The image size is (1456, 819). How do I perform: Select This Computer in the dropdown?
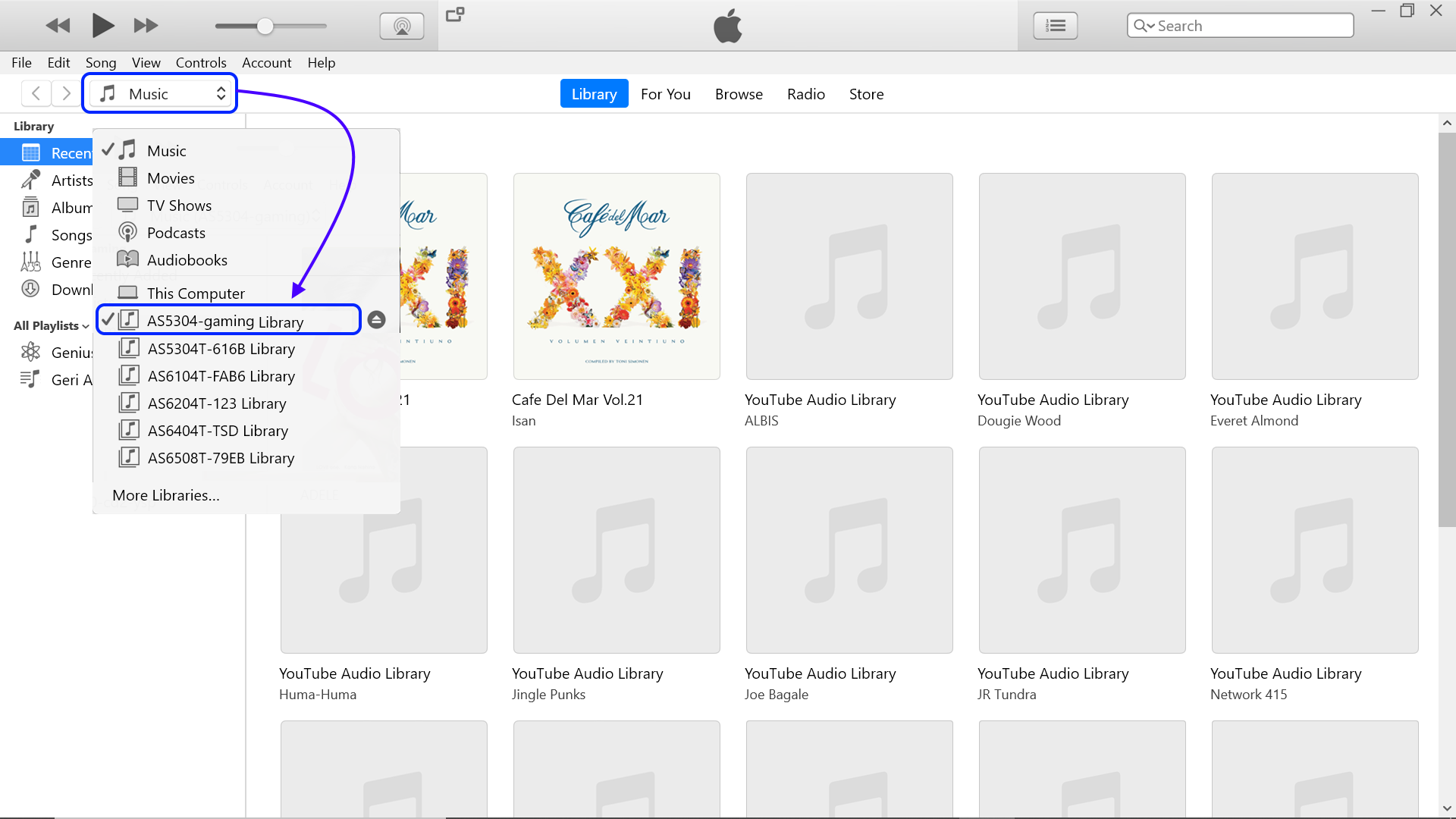(246, 293)
